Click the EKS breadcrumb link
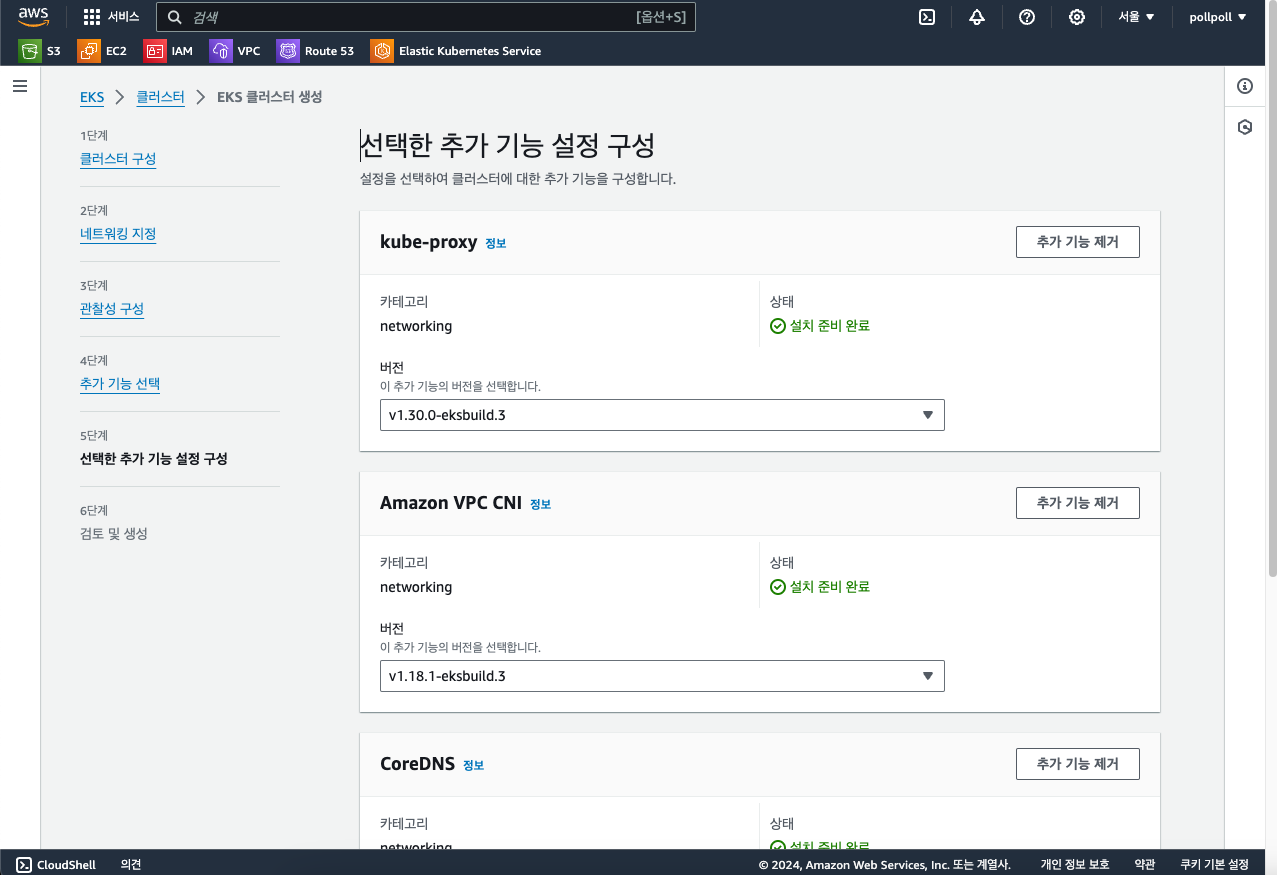 [x=92, y=97]
